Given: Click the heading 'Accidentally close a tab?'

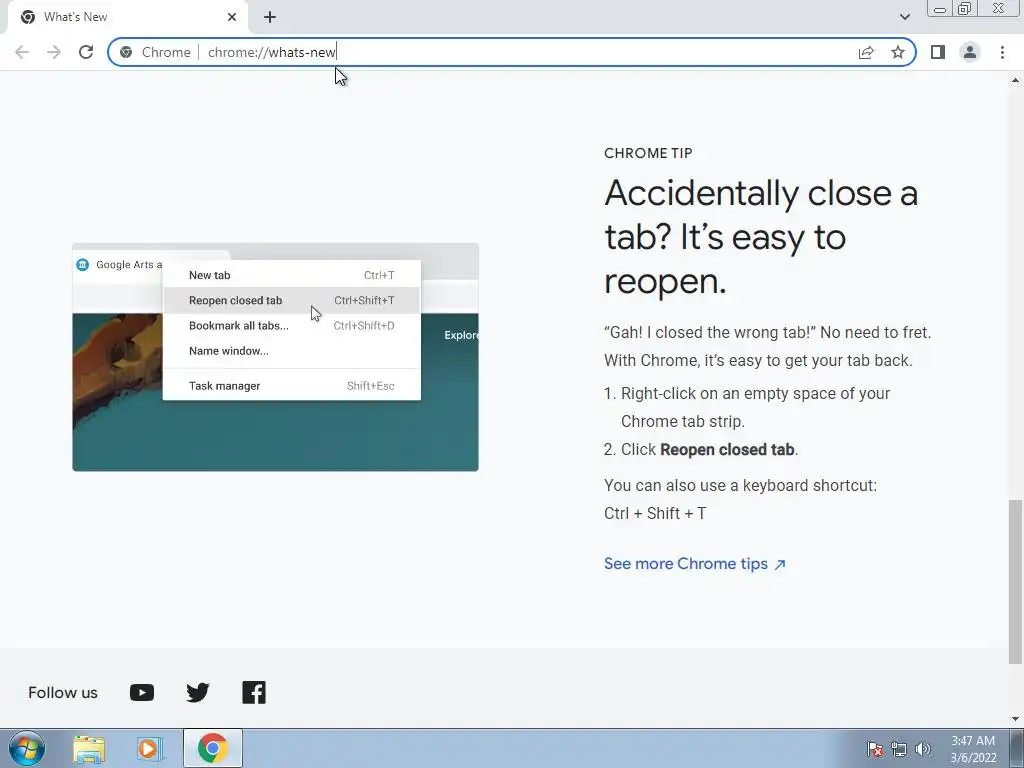Looking at the screenshot, I should tap(761, 237).
